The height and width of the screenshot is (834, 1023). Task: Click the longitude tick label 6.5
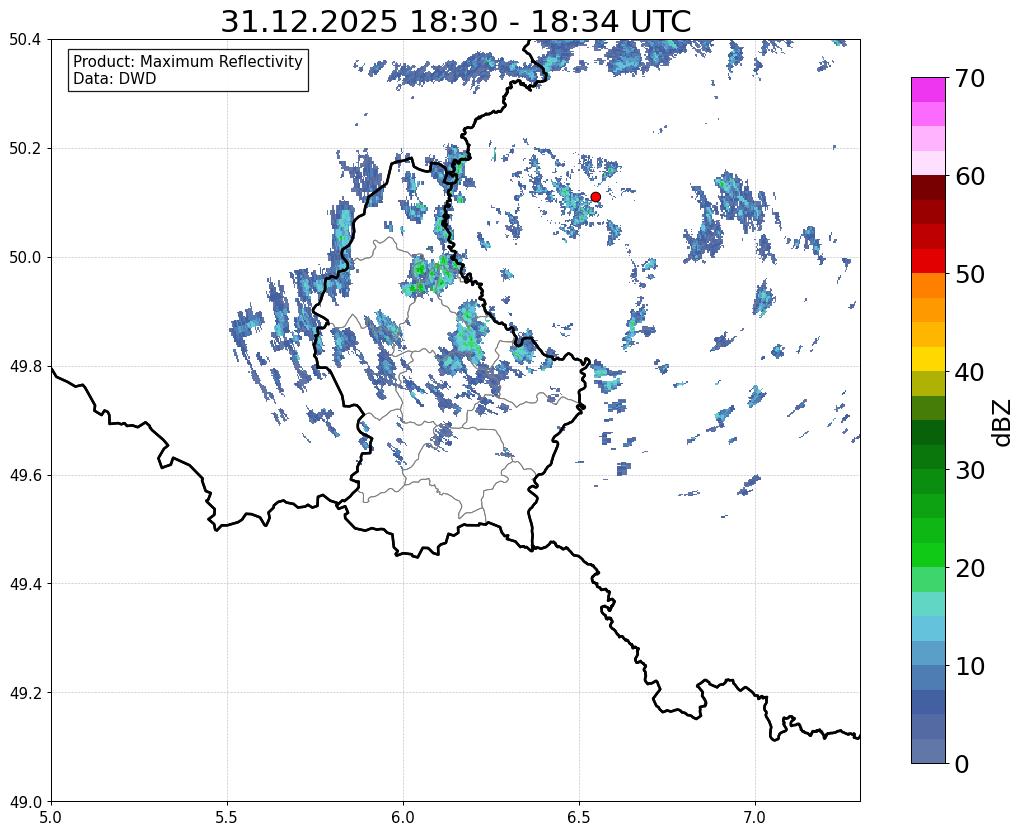coord(579,817)
